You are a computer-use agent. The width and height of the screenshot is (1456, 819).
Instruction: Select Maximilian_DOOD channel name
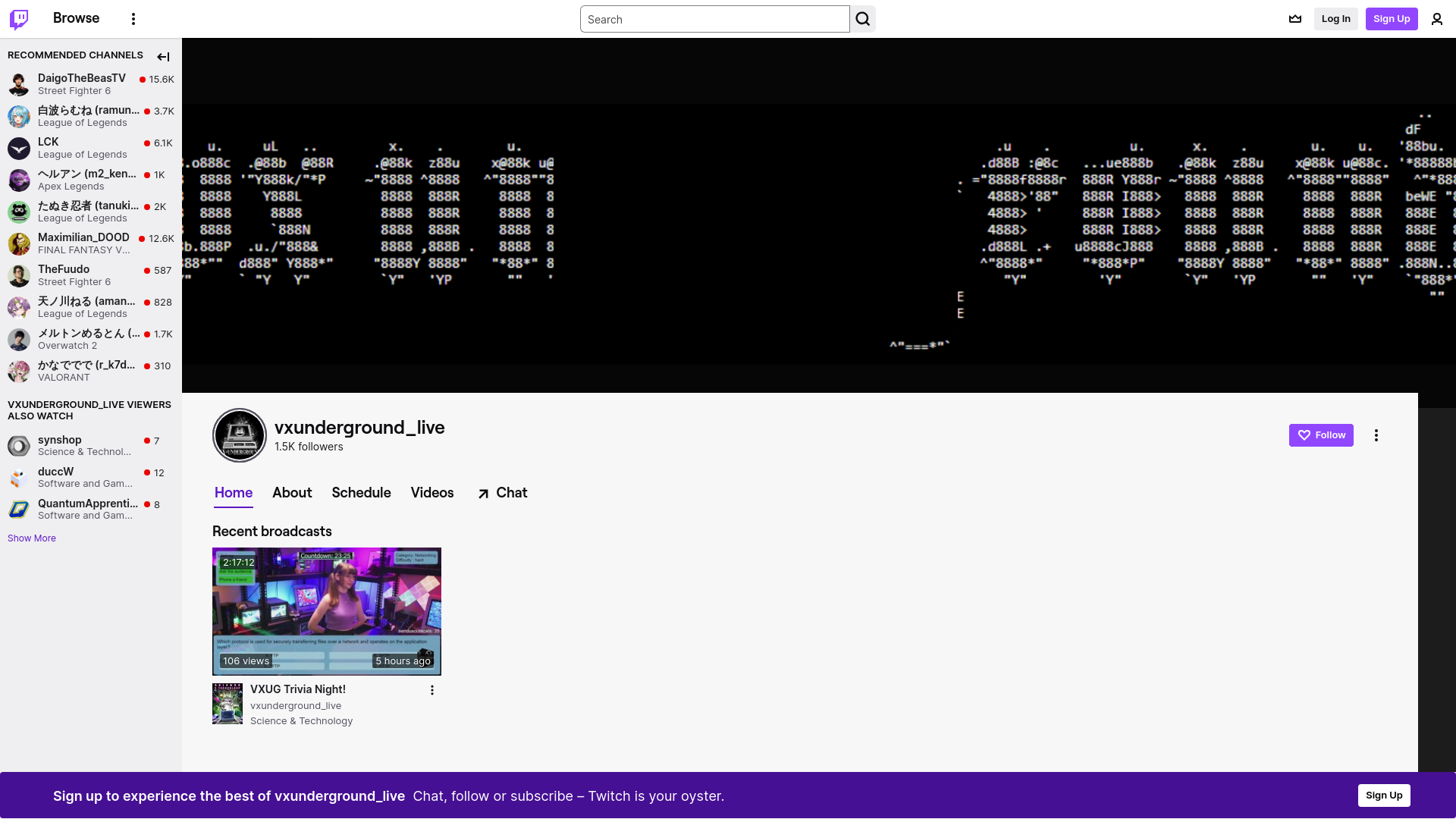[x=83, y=237]
